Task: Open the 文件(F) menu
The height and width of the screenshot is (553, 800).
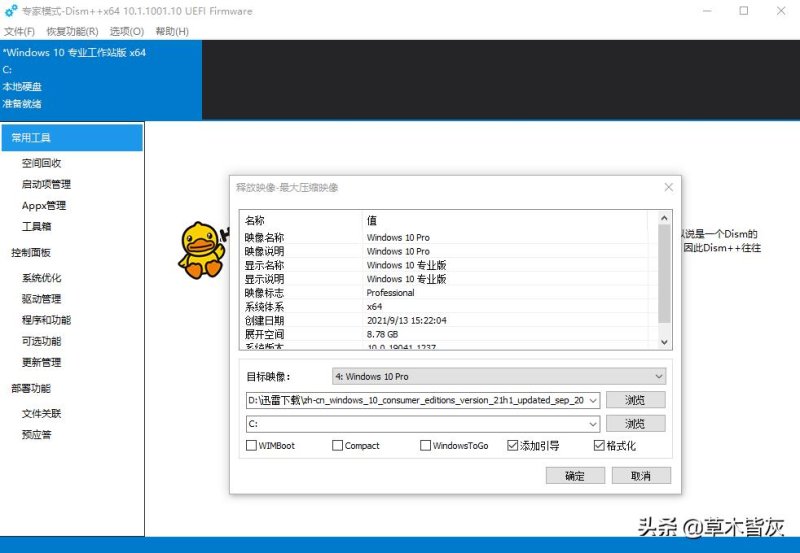Action: (20, 31)
